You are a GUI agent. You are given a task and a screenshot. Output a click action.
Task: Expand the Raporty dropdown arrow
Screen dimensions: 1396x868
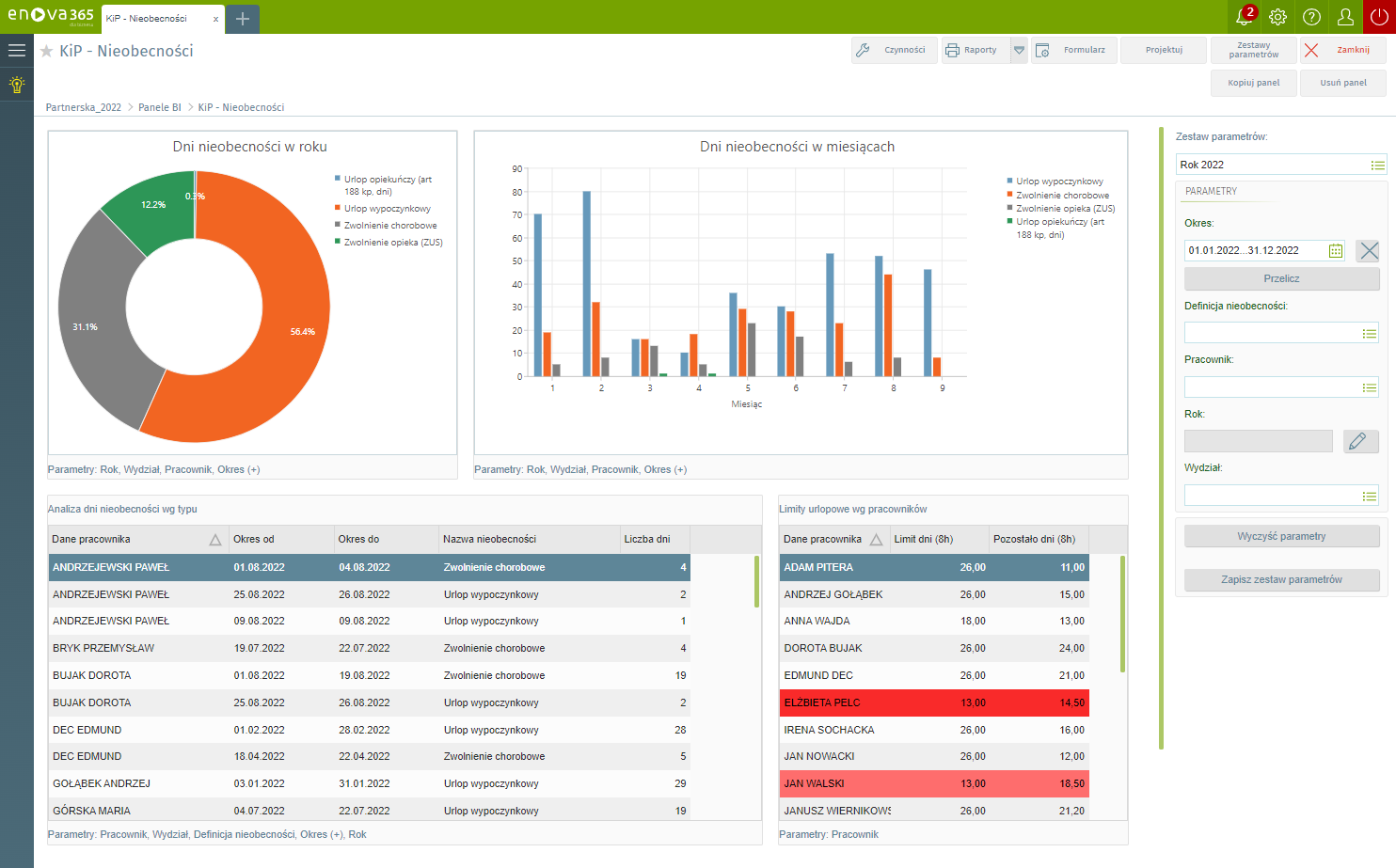(1019, 51)
